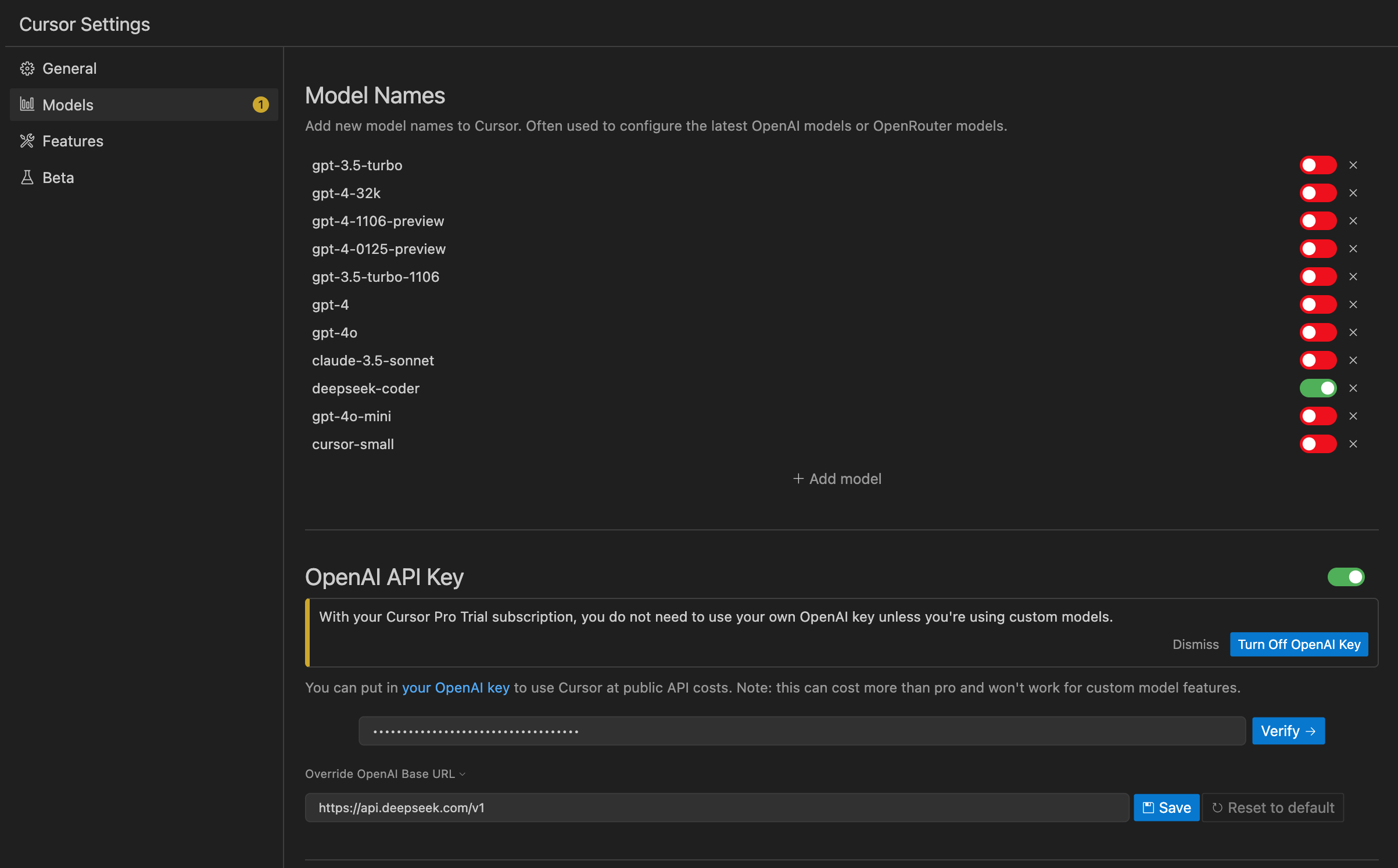Enable the gpt-4o model toggle

[1318, 332]
